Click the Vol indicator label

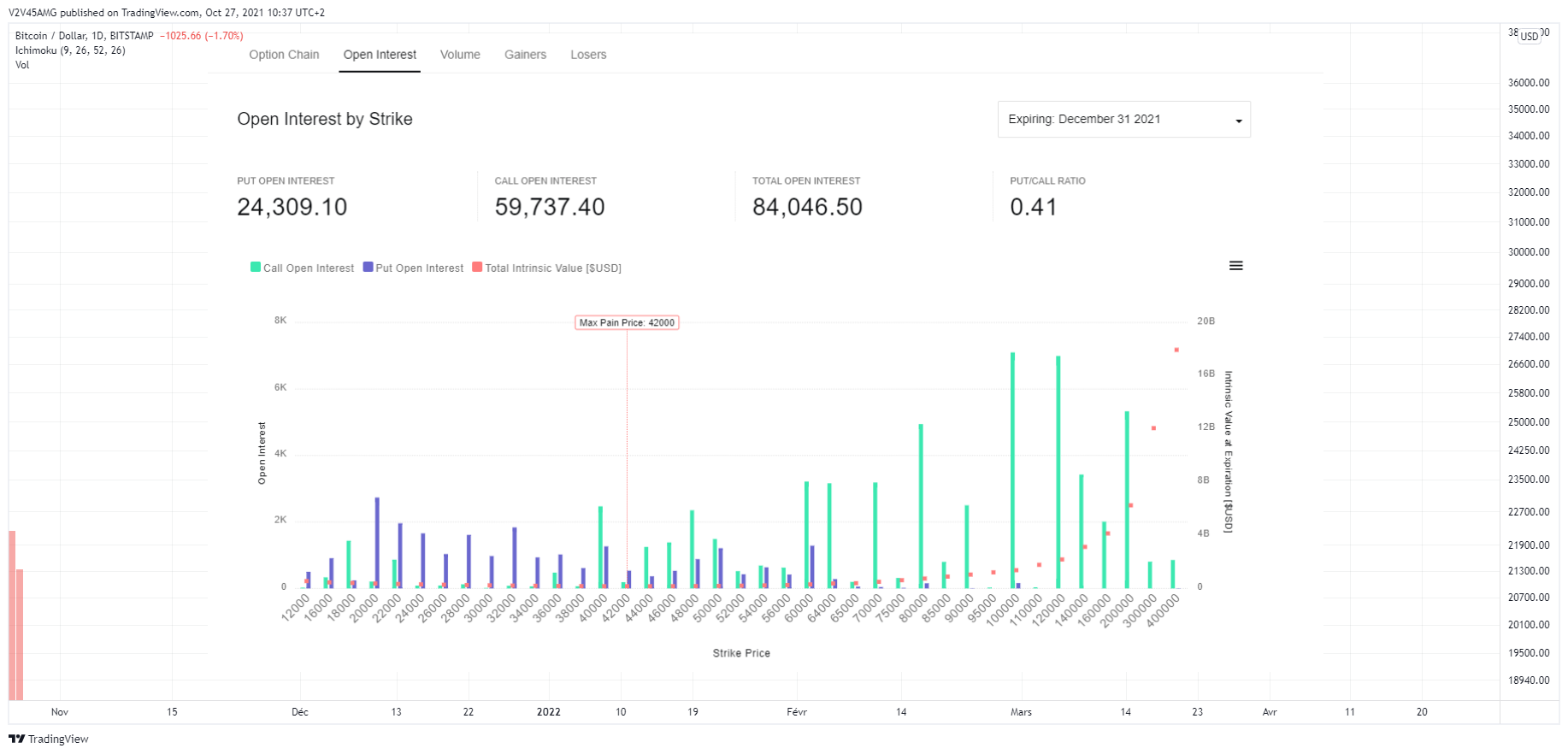pos(22,65)
